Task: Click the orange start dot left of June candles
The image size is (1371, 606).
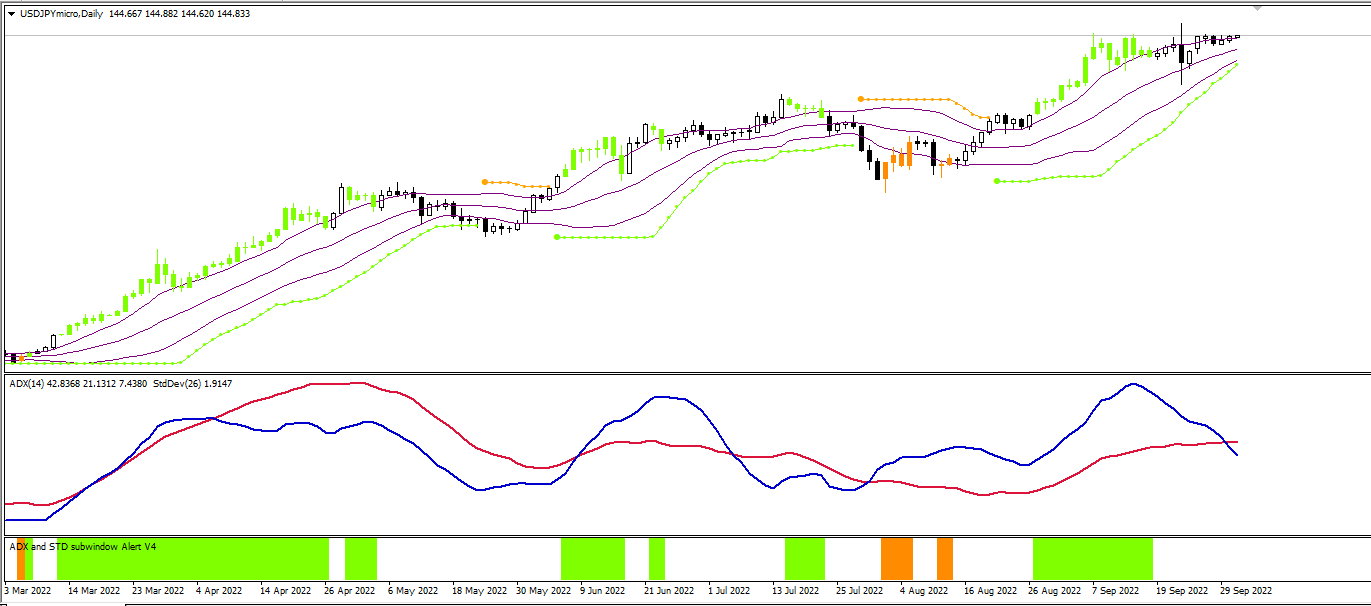Action: (485, 182)
